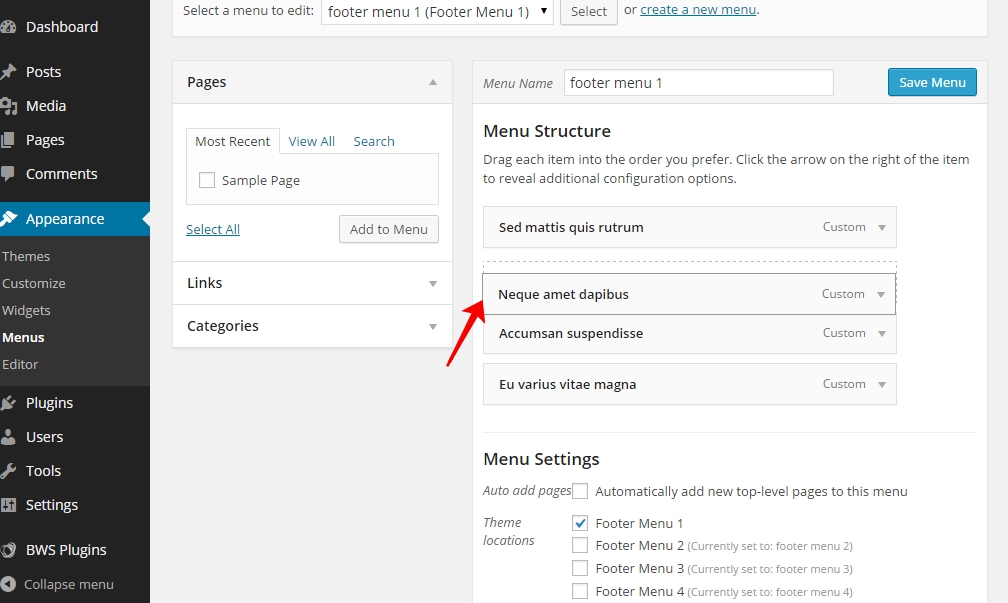1008x603 pixels.
Task: Enable automatically add new top-level pages
Action: pyautogui.click(x=580, y=491)
